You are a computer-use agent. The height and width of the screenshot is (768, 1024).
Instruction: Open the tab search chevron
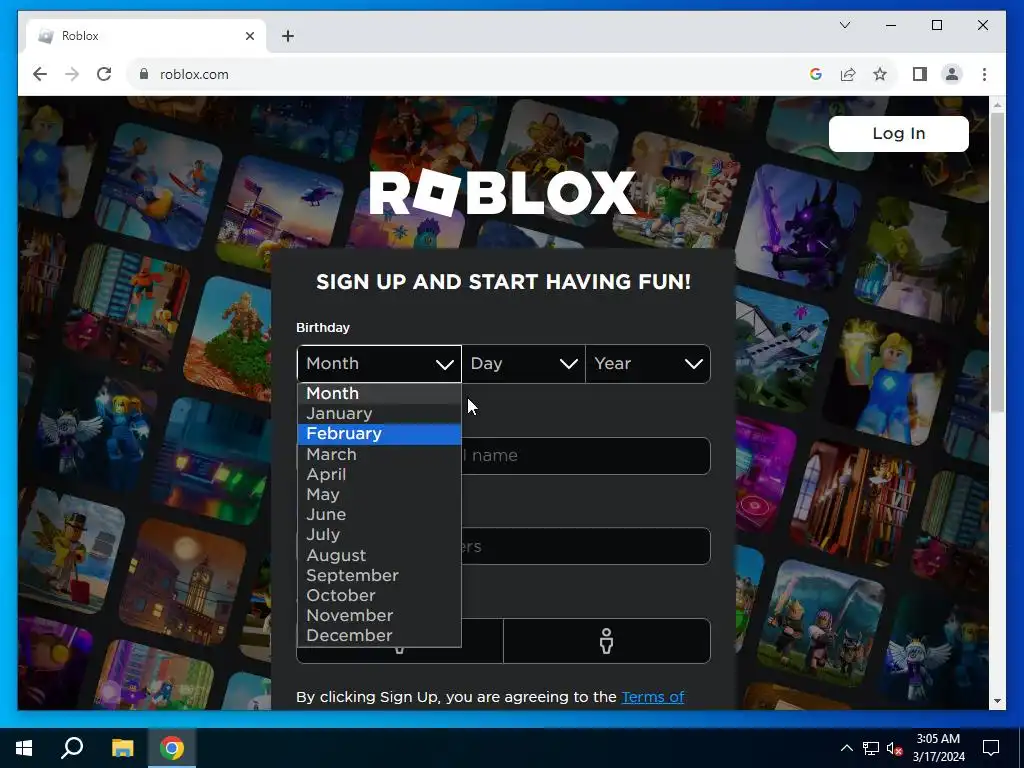coord(844,25)
